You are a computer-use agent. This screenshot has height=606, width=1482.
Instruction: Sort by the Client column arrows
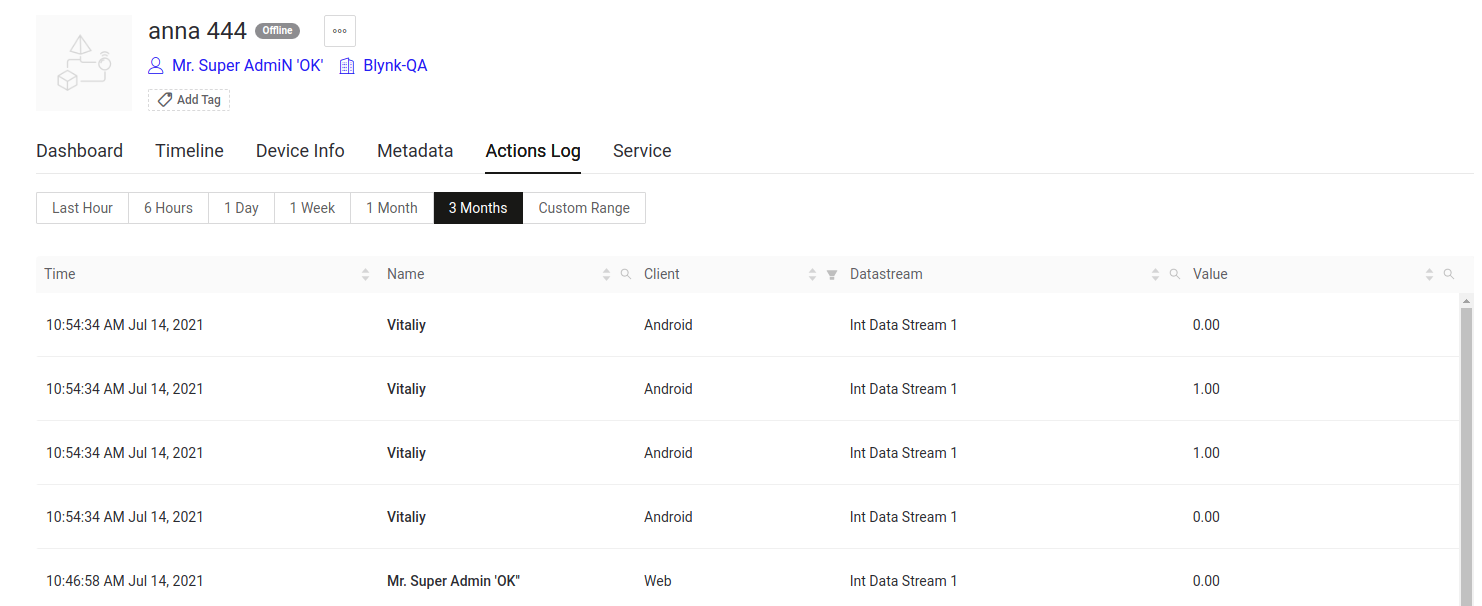tap(812, 274)
